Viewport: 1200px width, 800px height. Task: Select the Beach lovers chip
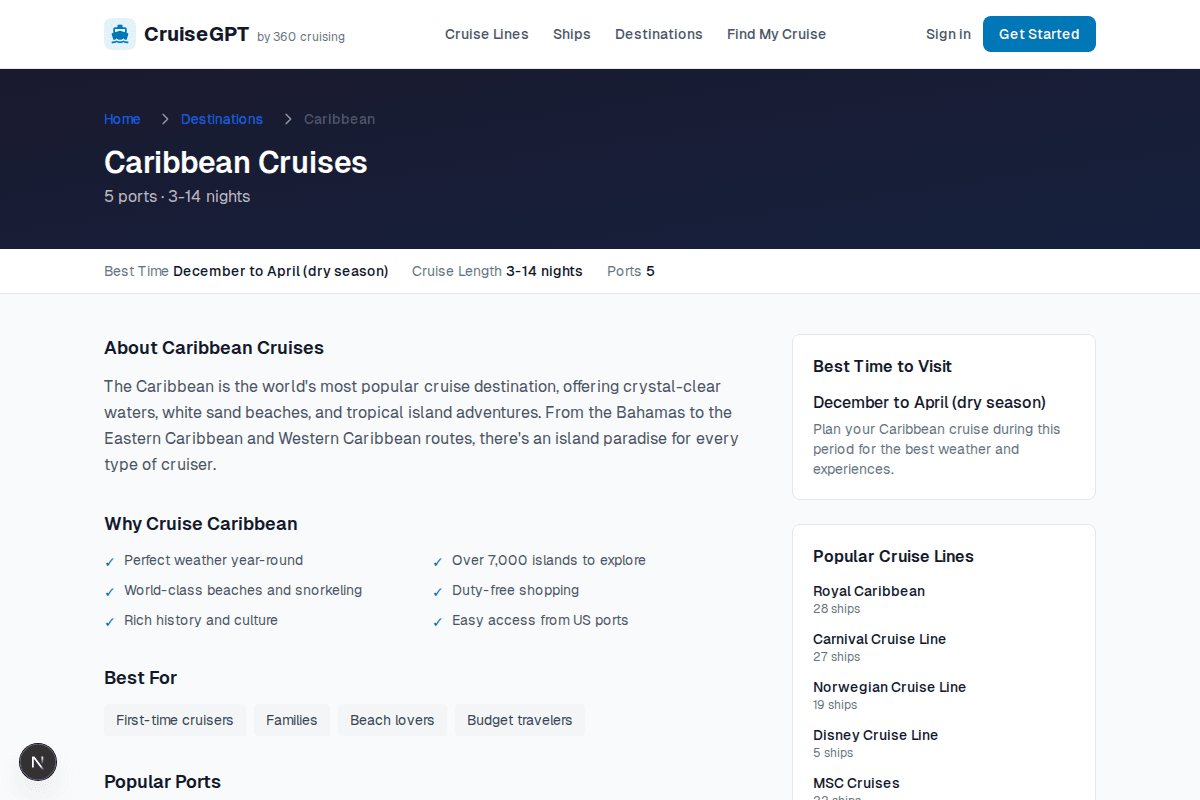click(391, 720)
